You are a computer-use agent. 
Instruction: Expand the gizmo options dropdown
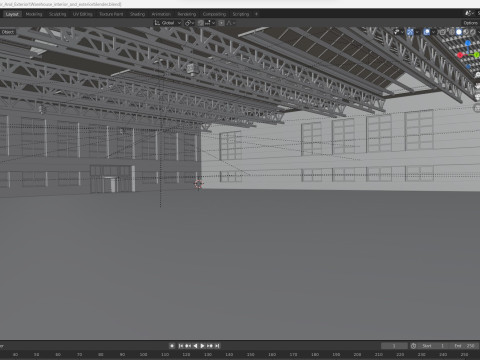[x=417, y=32]
